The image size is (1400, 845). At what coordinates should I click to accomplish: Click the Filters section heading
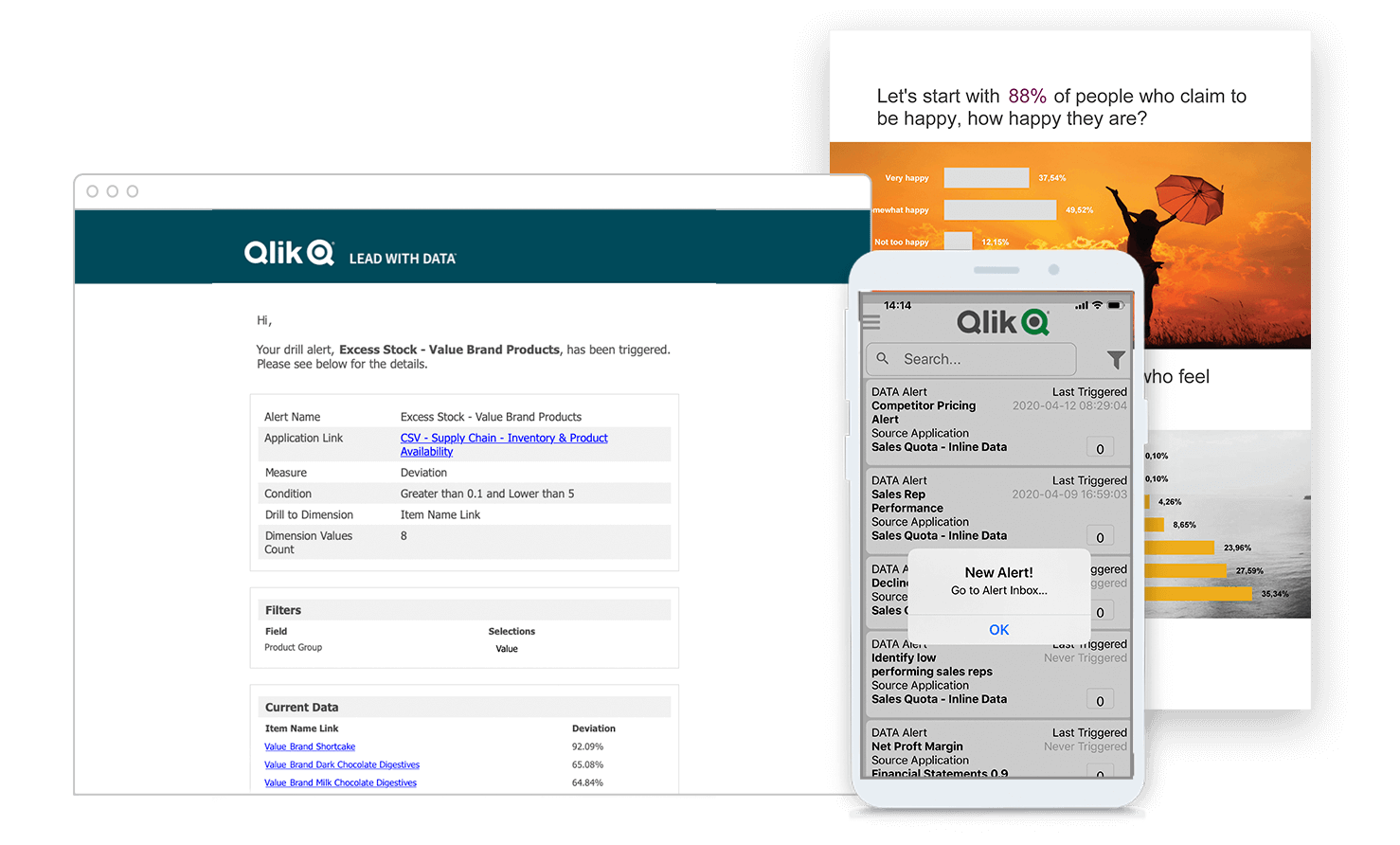pos(283,610)
